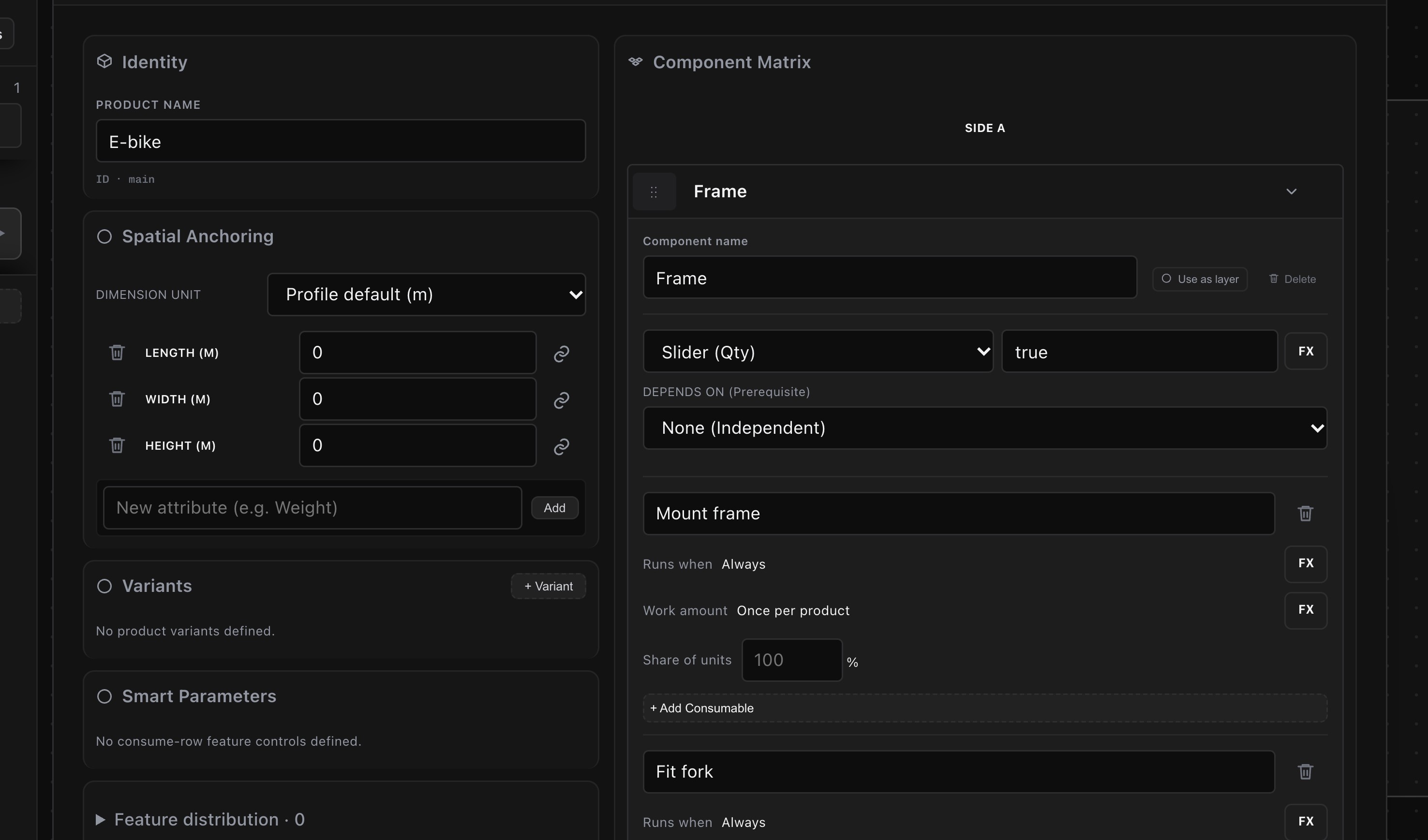This screenshot has width=1428, height=840.
Task: Click the Share of units percentage field
Action: 791,660
